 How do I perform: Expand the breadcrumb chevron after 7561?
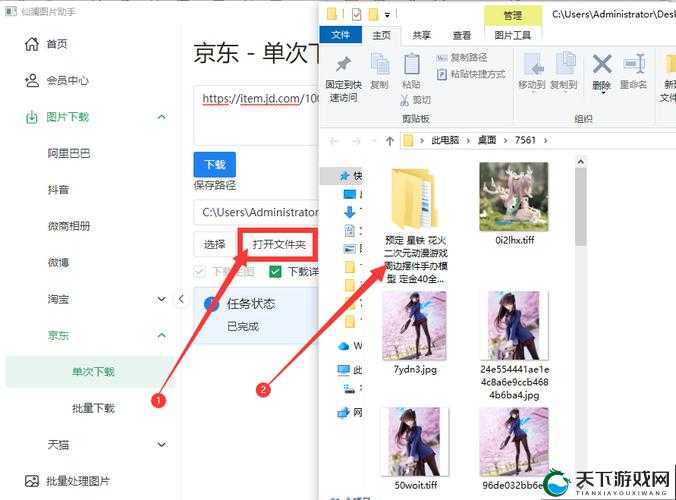[x=546, y=141]
